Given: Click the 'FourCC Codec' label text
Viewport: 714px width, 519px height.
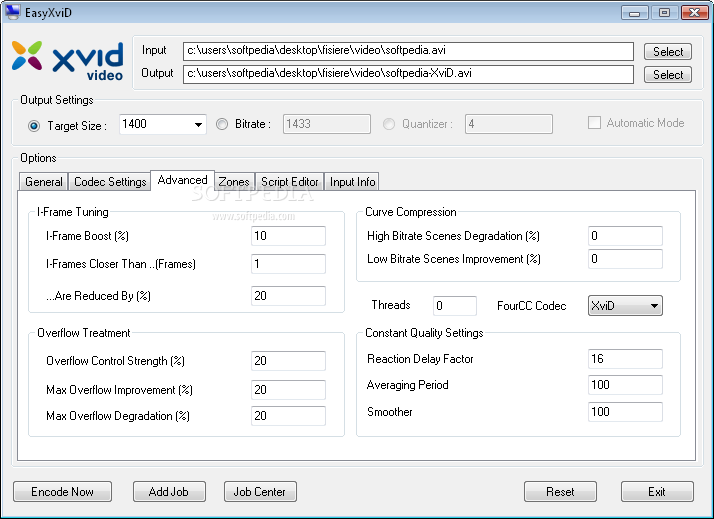Looking at the screenshot, I should pyautogui.click(x=531, y=305).
